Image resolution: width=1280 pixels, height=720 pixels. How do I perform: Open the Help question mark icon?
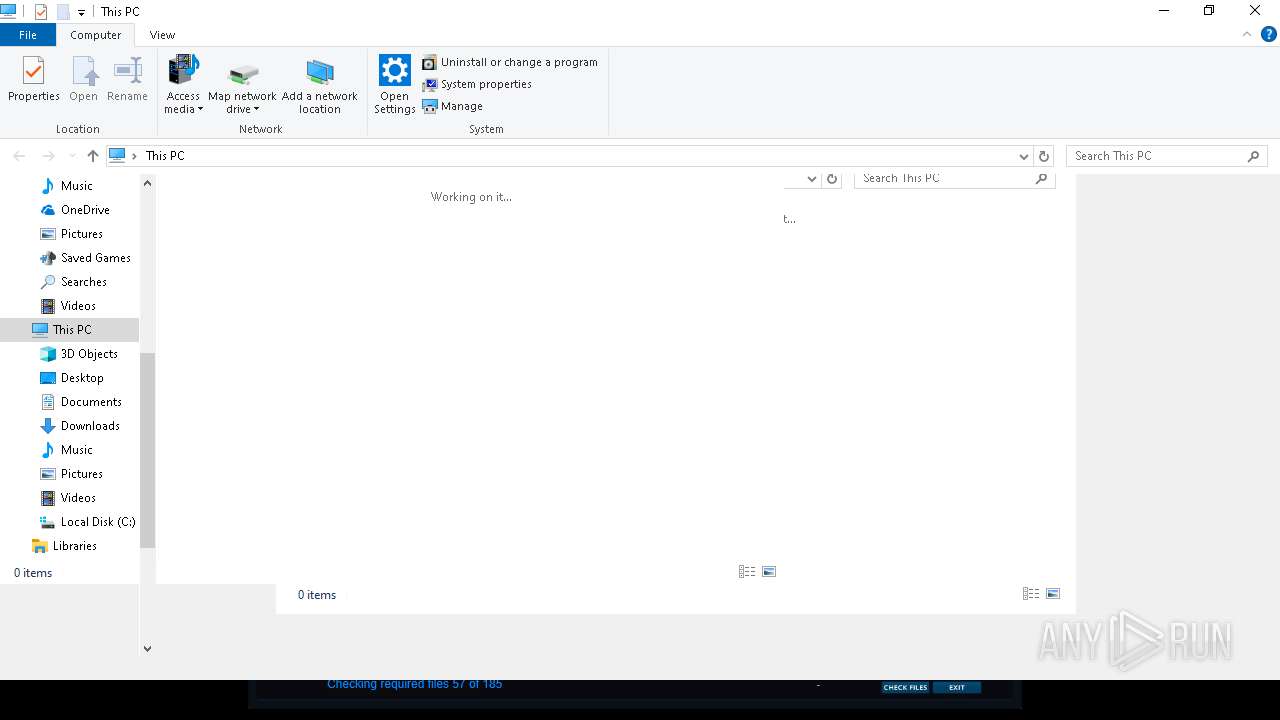coord(1268,34)
